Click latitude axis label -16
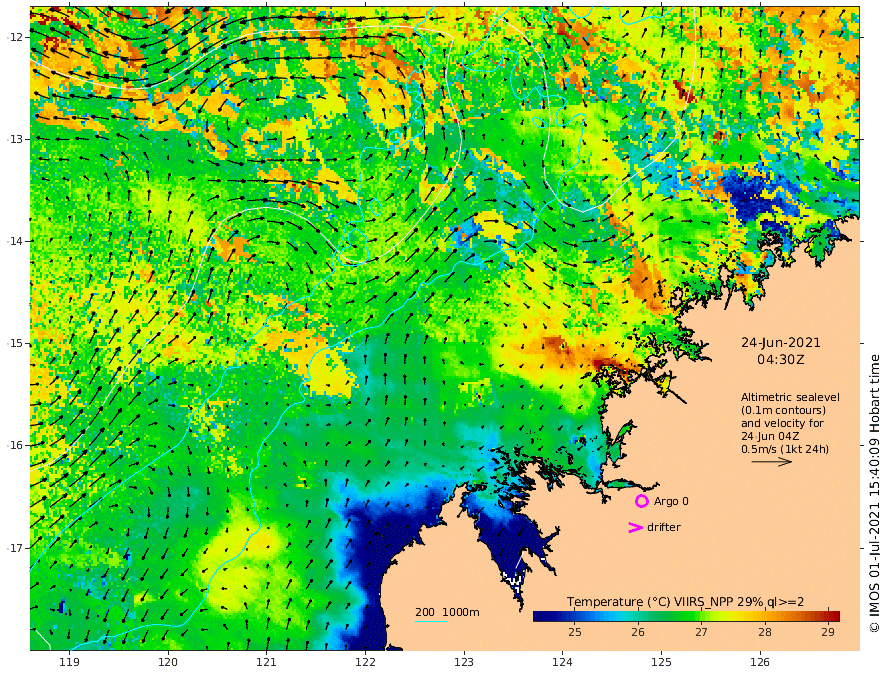Viewport: 880px width, 680px height. 15,445
